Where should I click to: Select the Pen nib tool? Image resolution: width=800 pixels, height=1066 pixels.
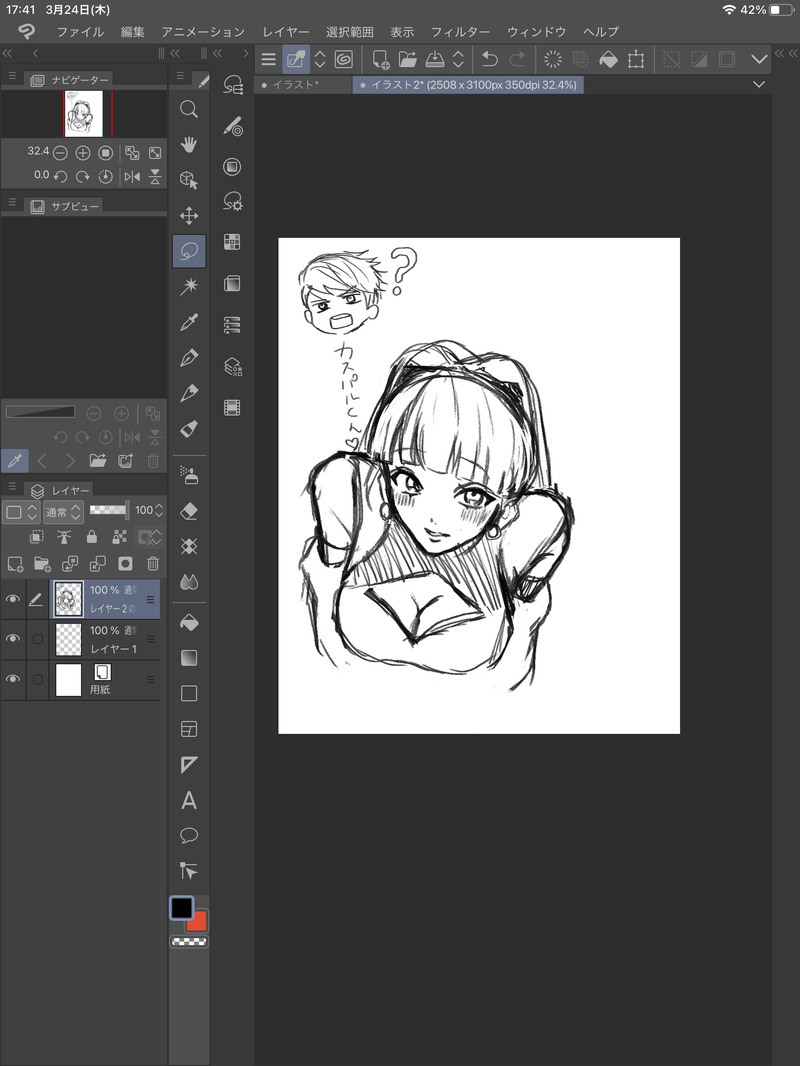[x=189, y=357]
